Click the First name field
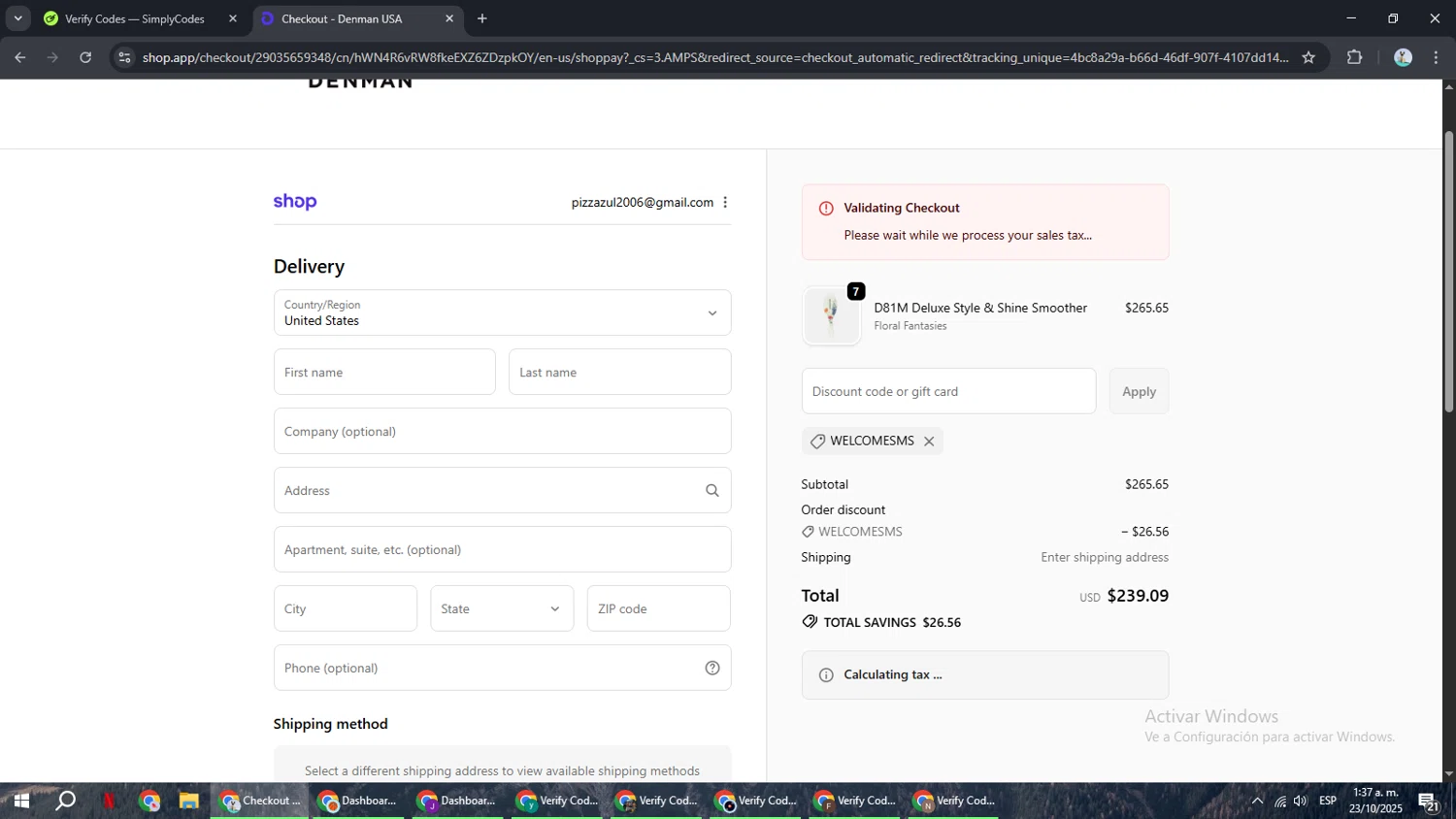1456x819 pixels. point(384,372)
